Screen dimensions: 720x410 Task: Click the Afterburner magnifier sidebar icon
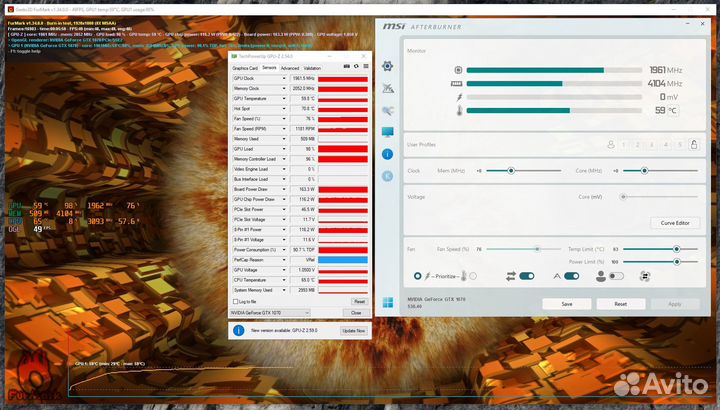(x=388, y=110)
